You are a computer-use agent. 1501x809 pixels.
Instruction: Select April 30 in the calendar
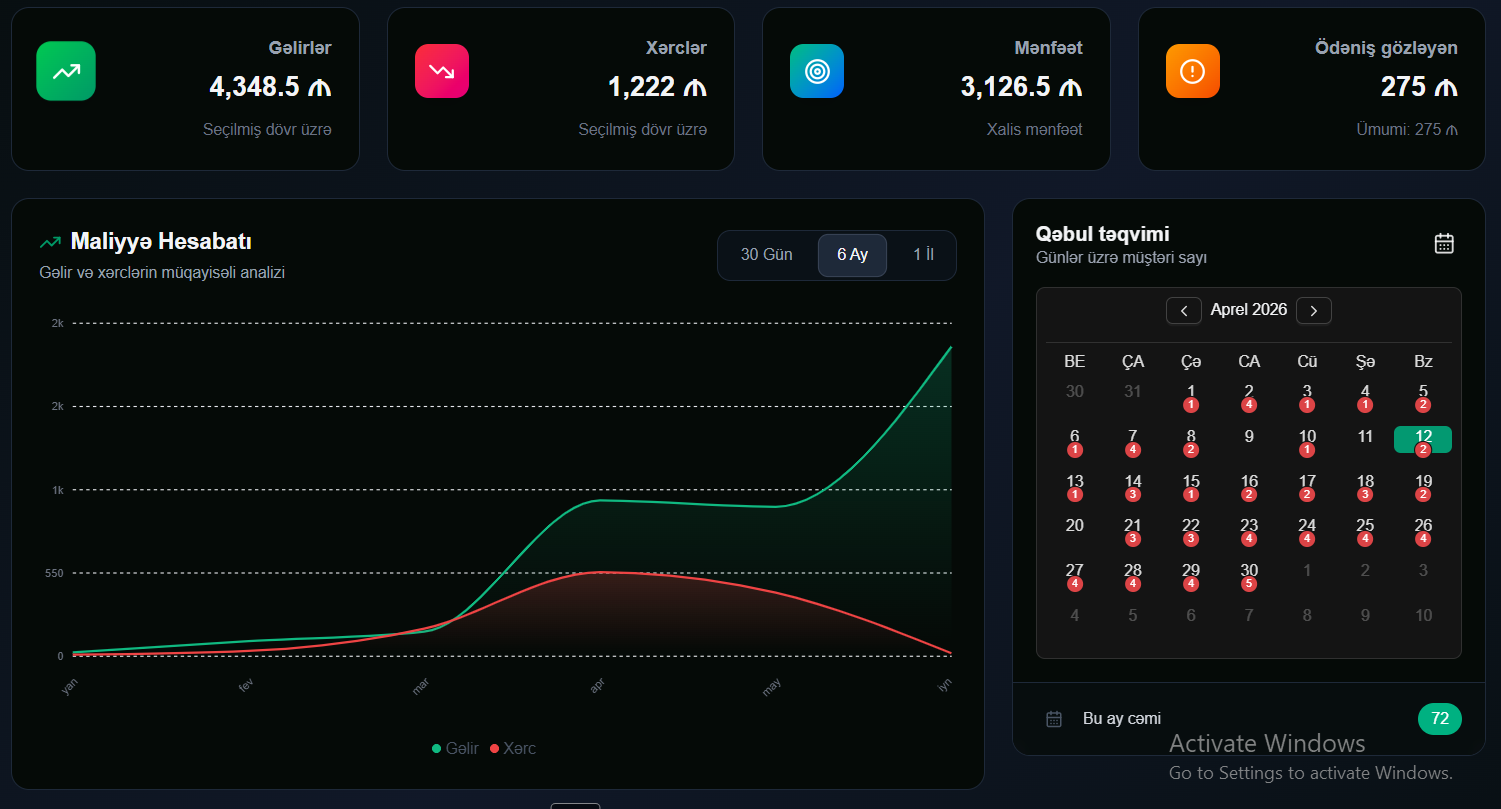[1249, 574]
